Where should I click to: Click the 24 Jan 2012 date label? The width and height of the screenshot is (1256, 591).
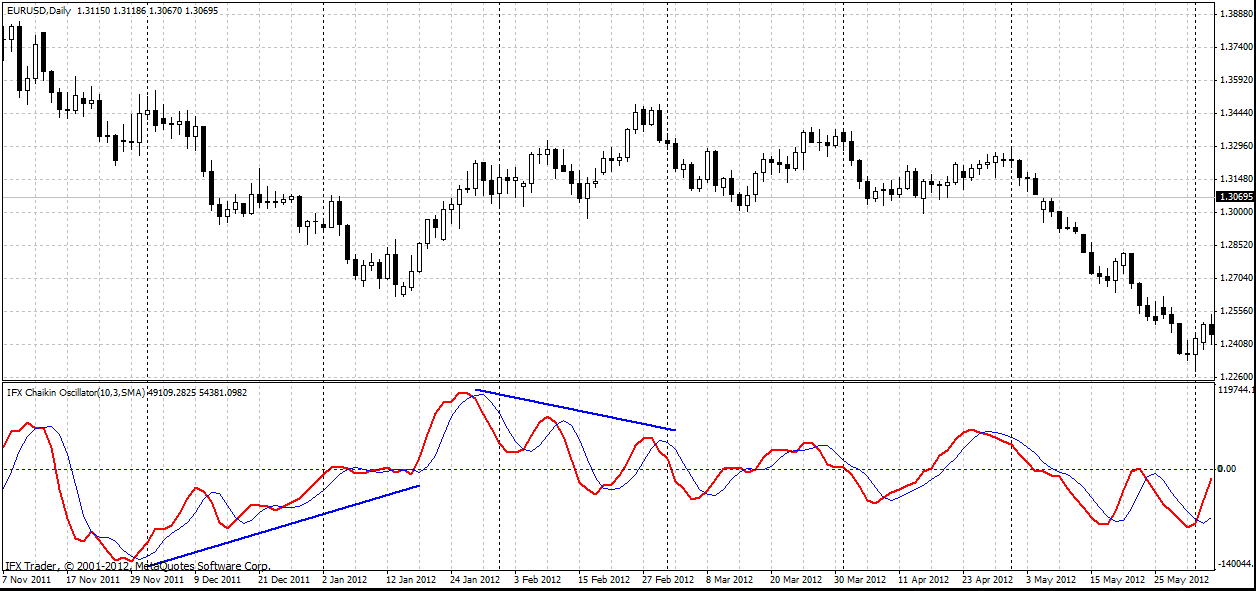tap(474, 580)
